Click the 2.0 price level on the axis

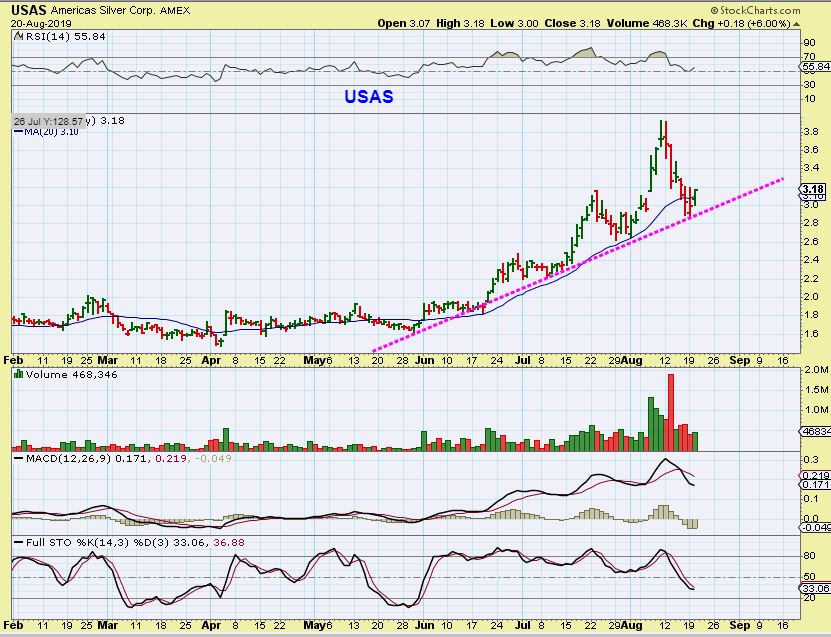click(x=810, y=296)
